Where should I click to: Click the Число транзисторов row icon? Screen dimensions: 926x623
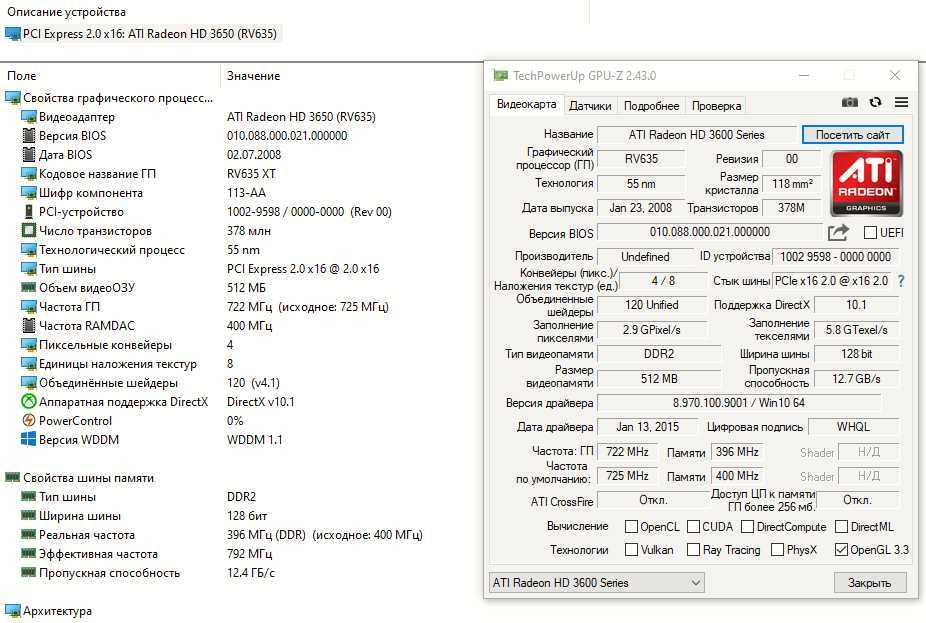click(28, 230)
